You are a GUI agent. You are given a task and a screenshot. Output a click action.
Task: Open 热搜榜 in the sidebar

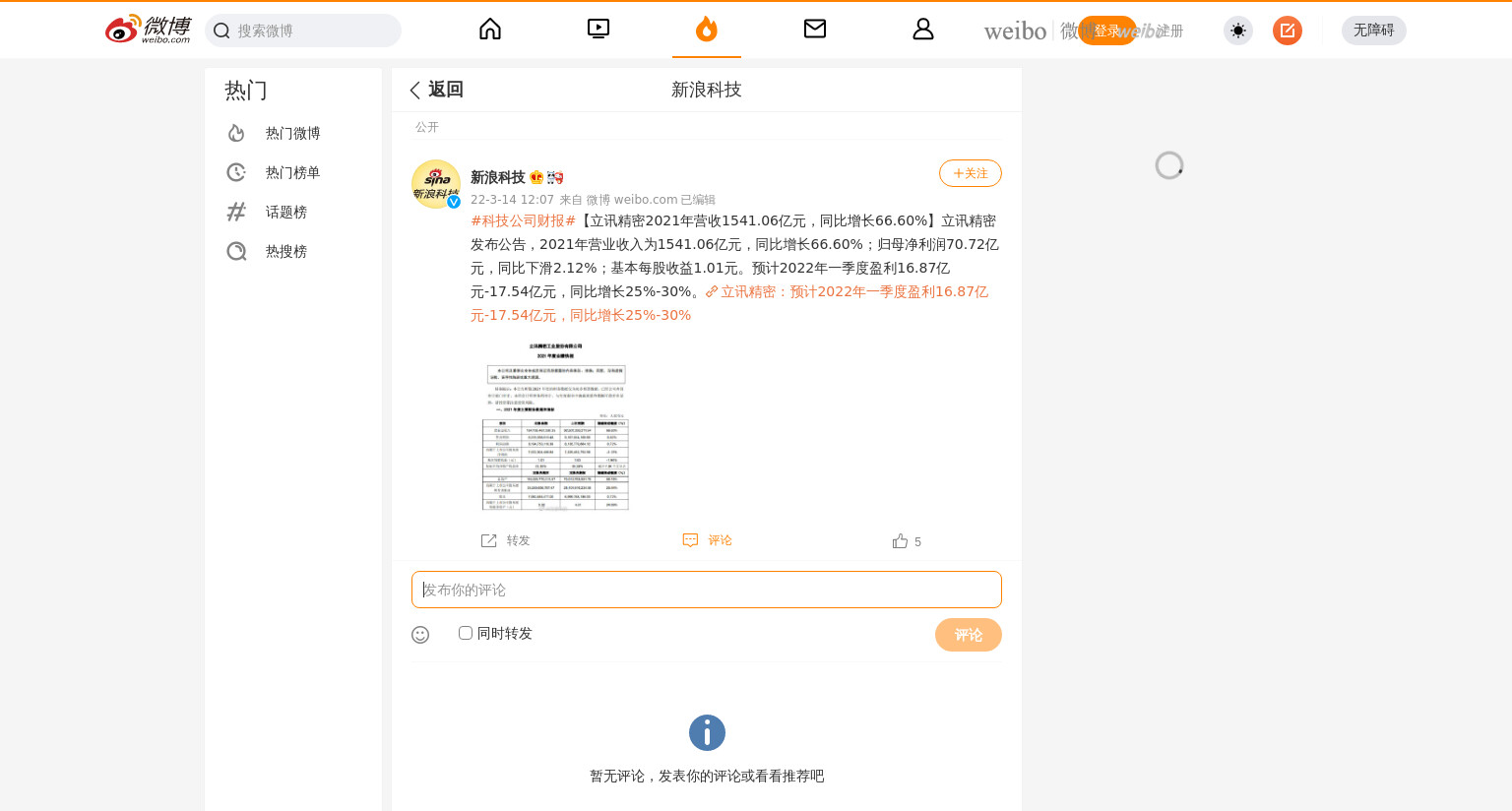tap(293, 251)
